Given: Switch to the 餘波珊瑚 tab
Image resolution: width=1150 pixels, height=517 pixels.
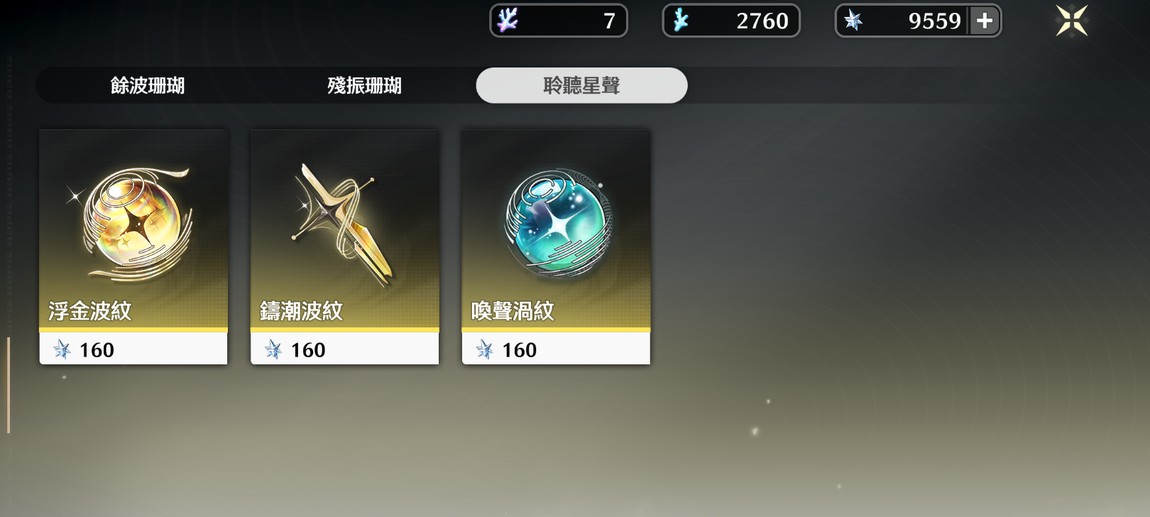Looking at the screenshot, I should point(147,86).
